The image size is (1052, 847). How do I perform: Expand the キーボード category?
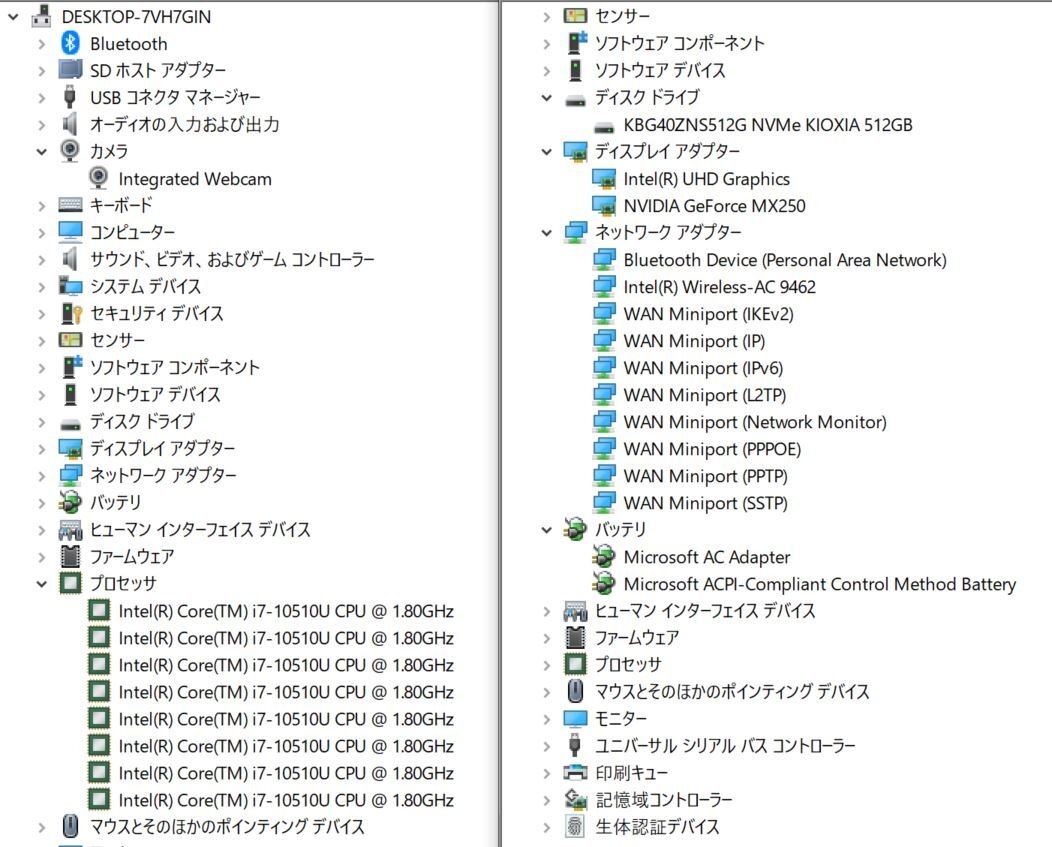pyautogui.click(x=42, y=205)
